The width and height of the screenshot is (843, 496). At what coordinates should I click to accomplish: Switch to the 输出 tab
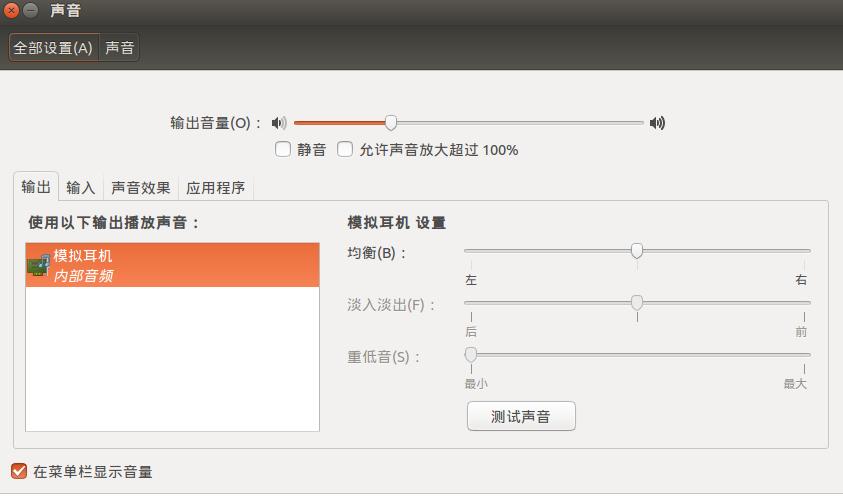36,187
